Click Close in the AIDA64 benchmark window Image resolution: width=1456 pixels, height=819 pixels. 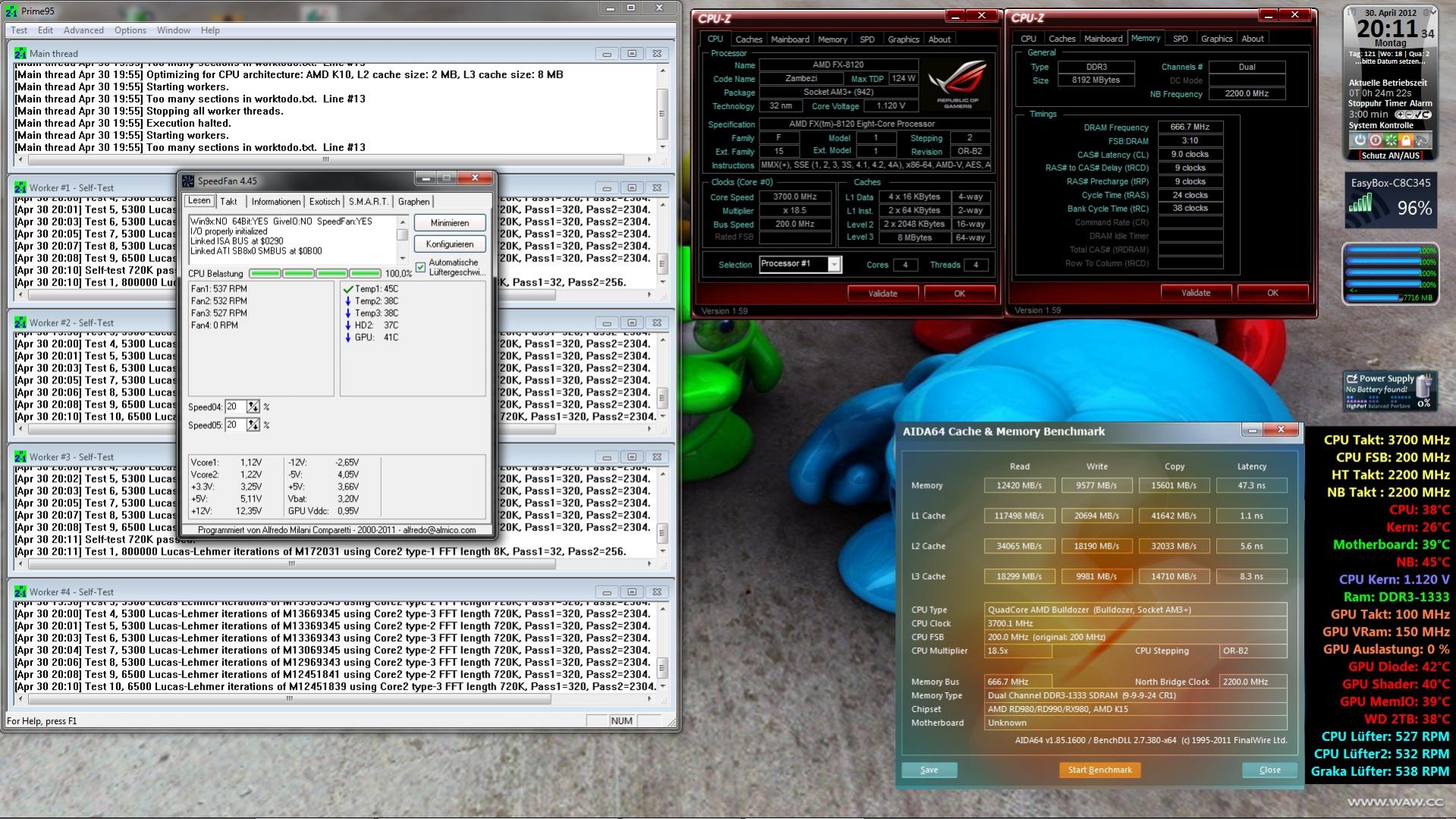tap(1269, 770)
